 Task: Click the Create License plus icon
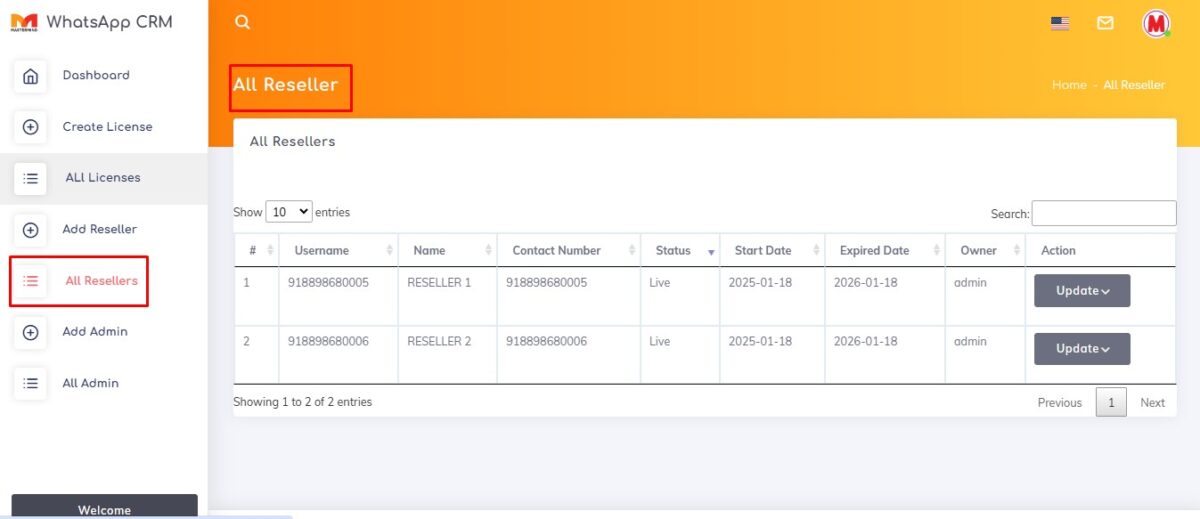tap(31, 127)
